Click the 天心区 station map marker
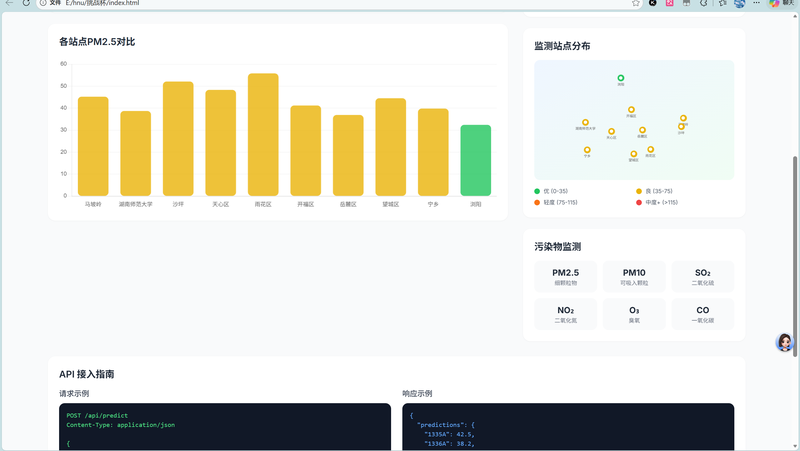 coord(611,131)
